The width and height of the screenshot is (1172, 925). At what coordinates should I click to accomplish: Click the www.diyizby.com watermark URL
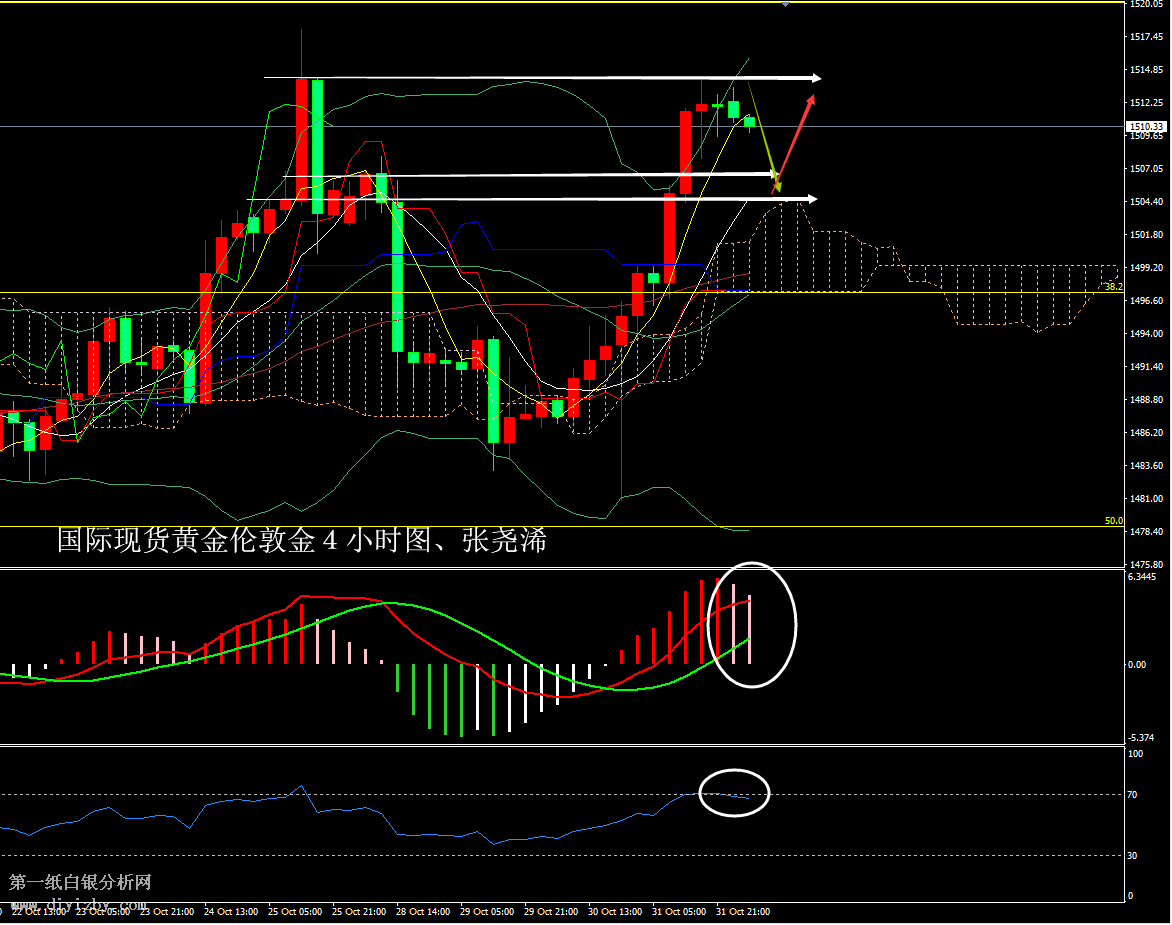(79, 904)
